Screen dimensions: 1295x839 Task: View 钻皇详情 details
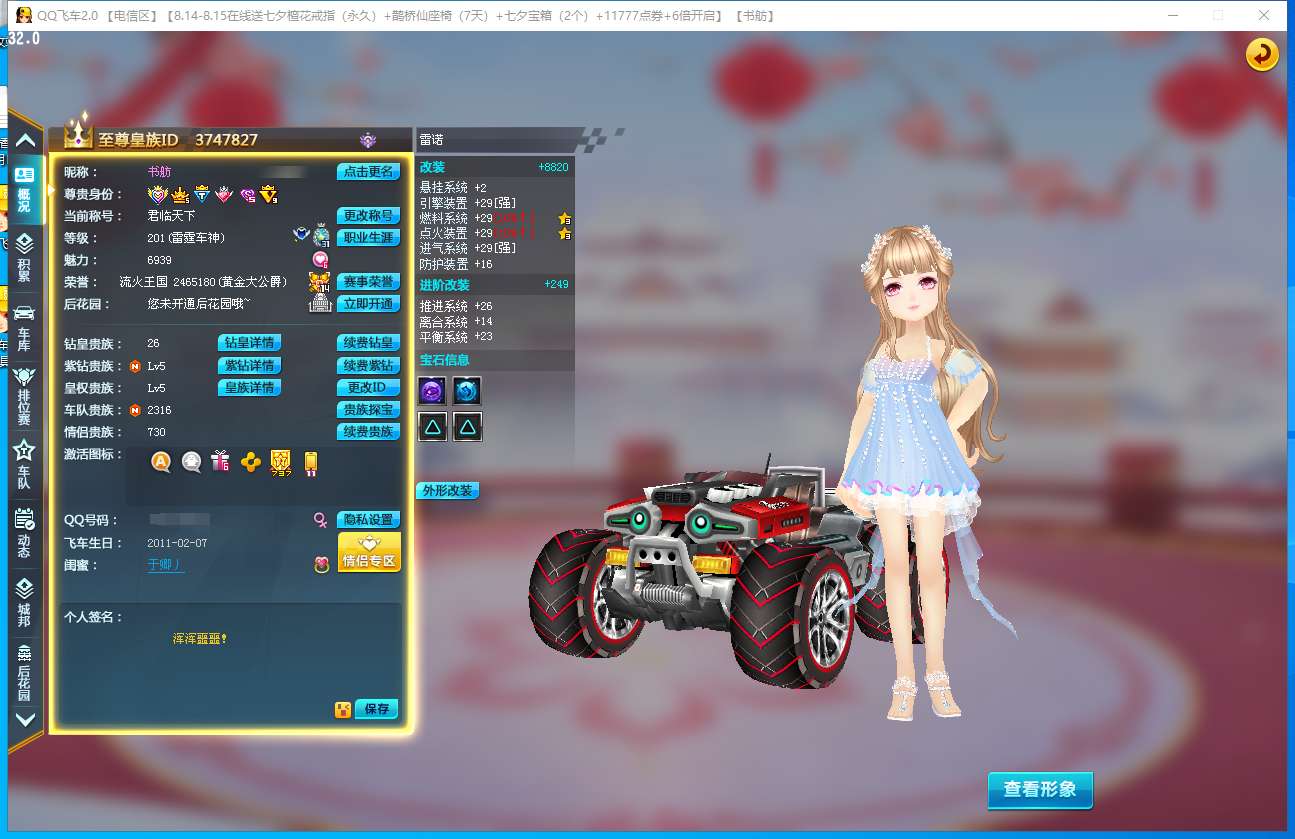tap(249, 343)
